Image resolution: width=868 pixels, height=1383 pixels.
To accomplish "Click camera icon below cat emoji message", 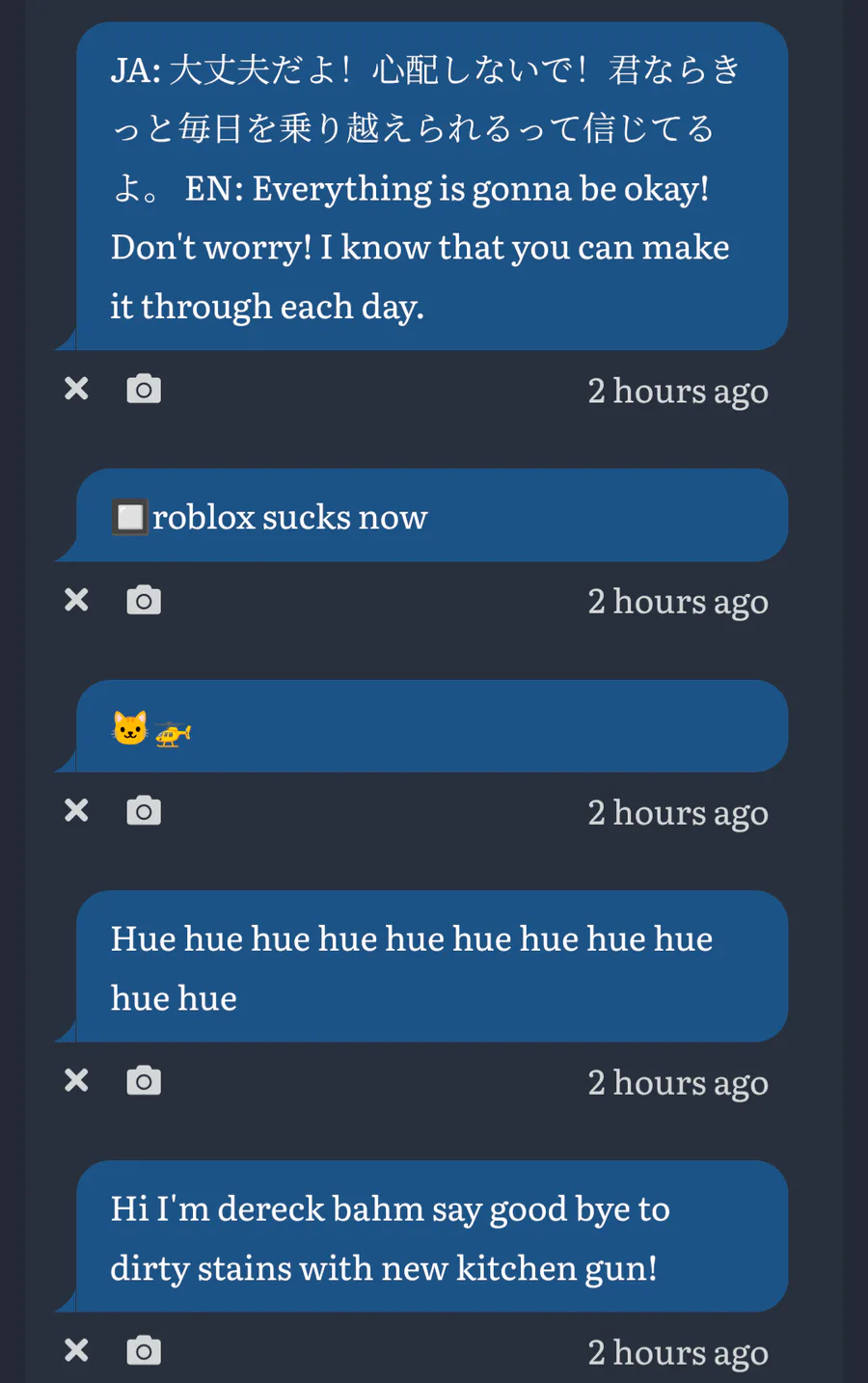I will pos(144,810).
